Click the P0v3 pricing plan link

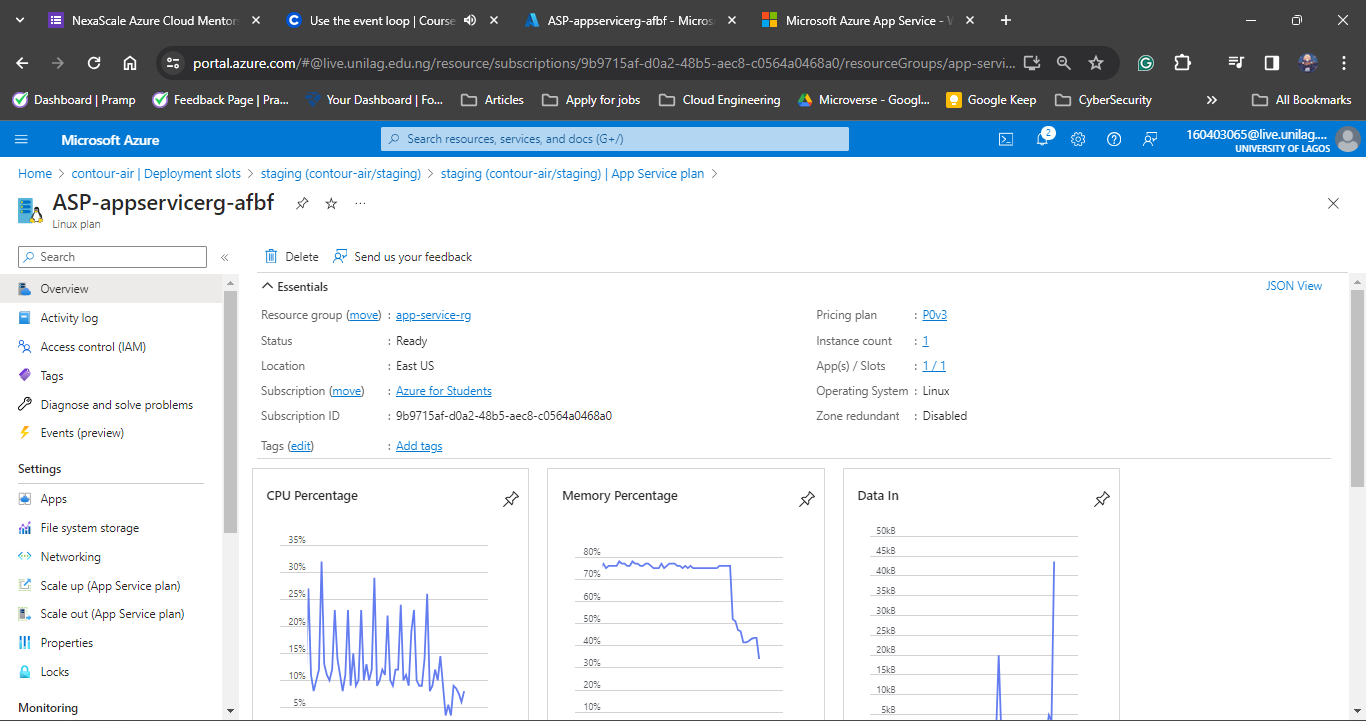(x=935, y=315)
